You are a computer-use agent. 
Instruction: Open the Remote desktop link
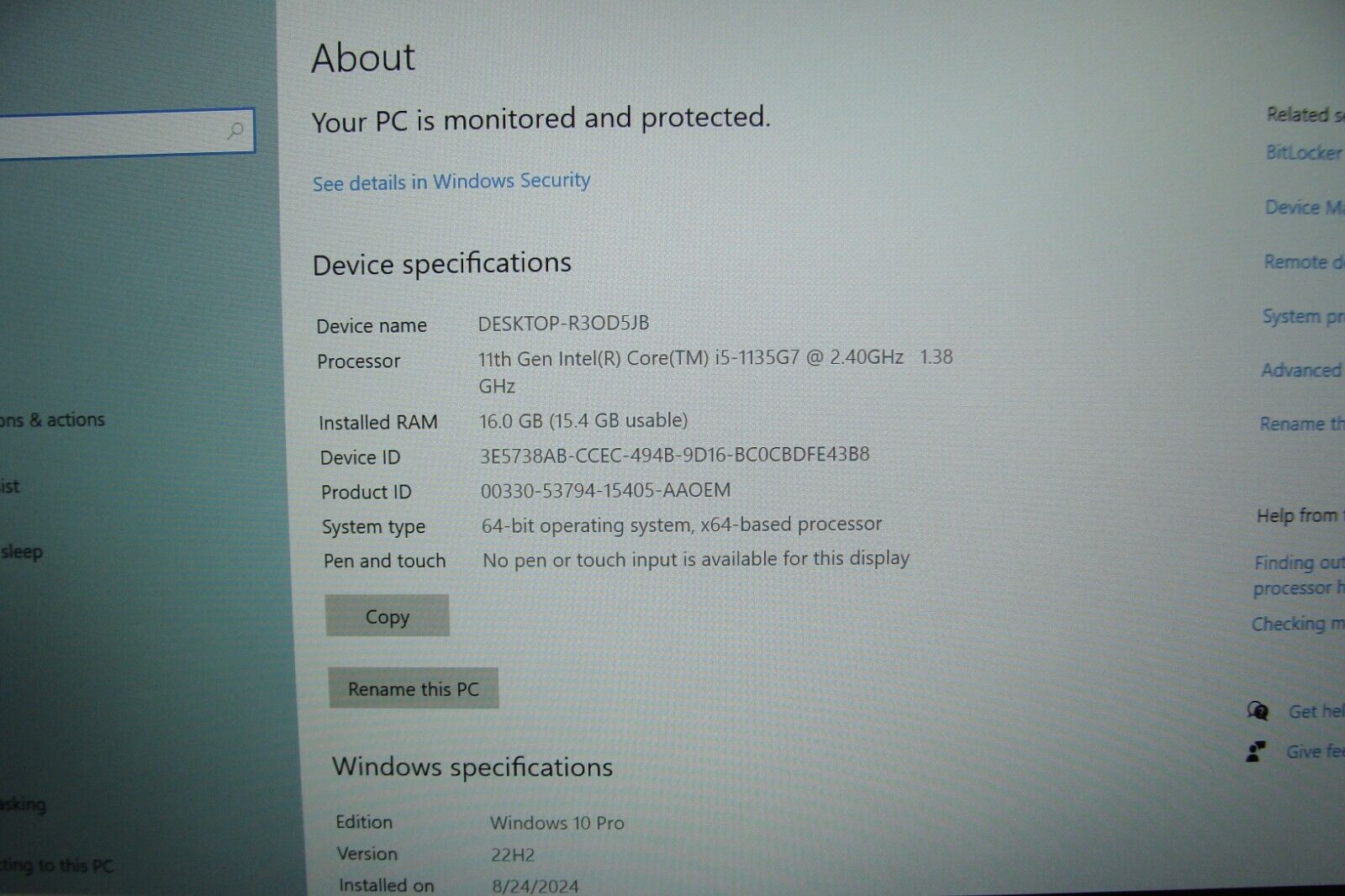pos(1304,261)
